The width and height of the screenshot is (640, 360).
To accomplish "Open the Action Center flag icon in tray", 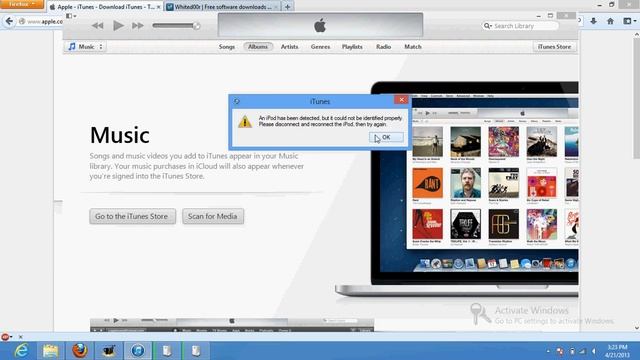I will 560,351.
